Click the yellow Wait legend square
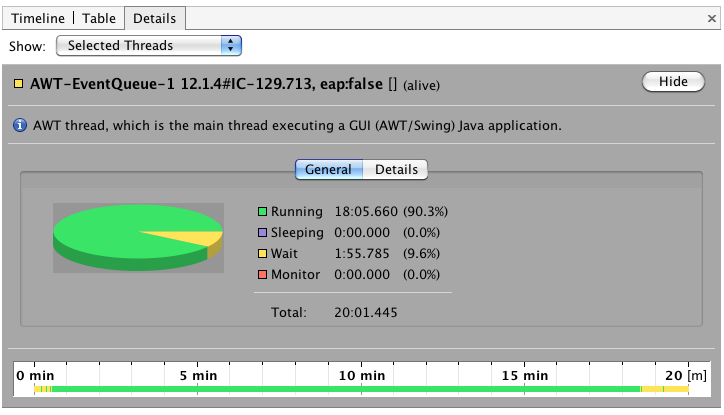This screenshot has height=415, width=724. point(262,253)
